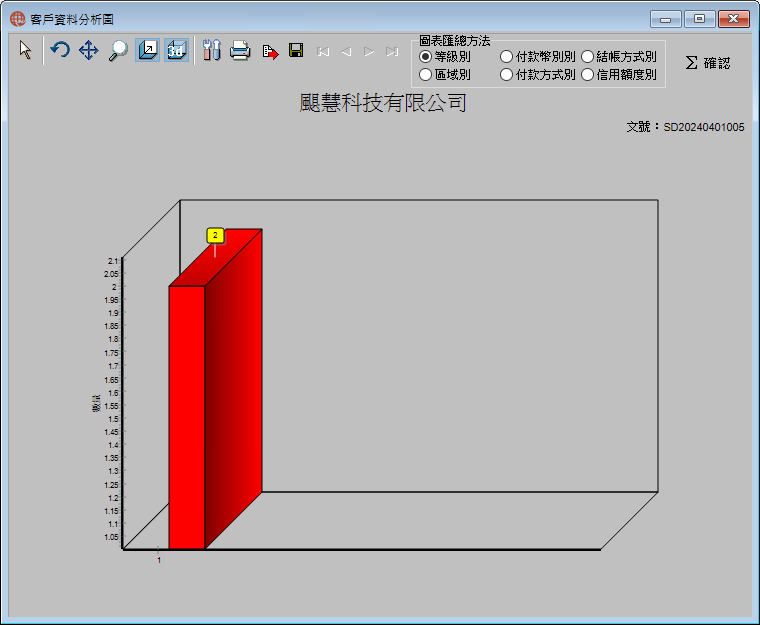Export the chart with red arrow icon
Screen dimensions: 760x625
point(270,51)
